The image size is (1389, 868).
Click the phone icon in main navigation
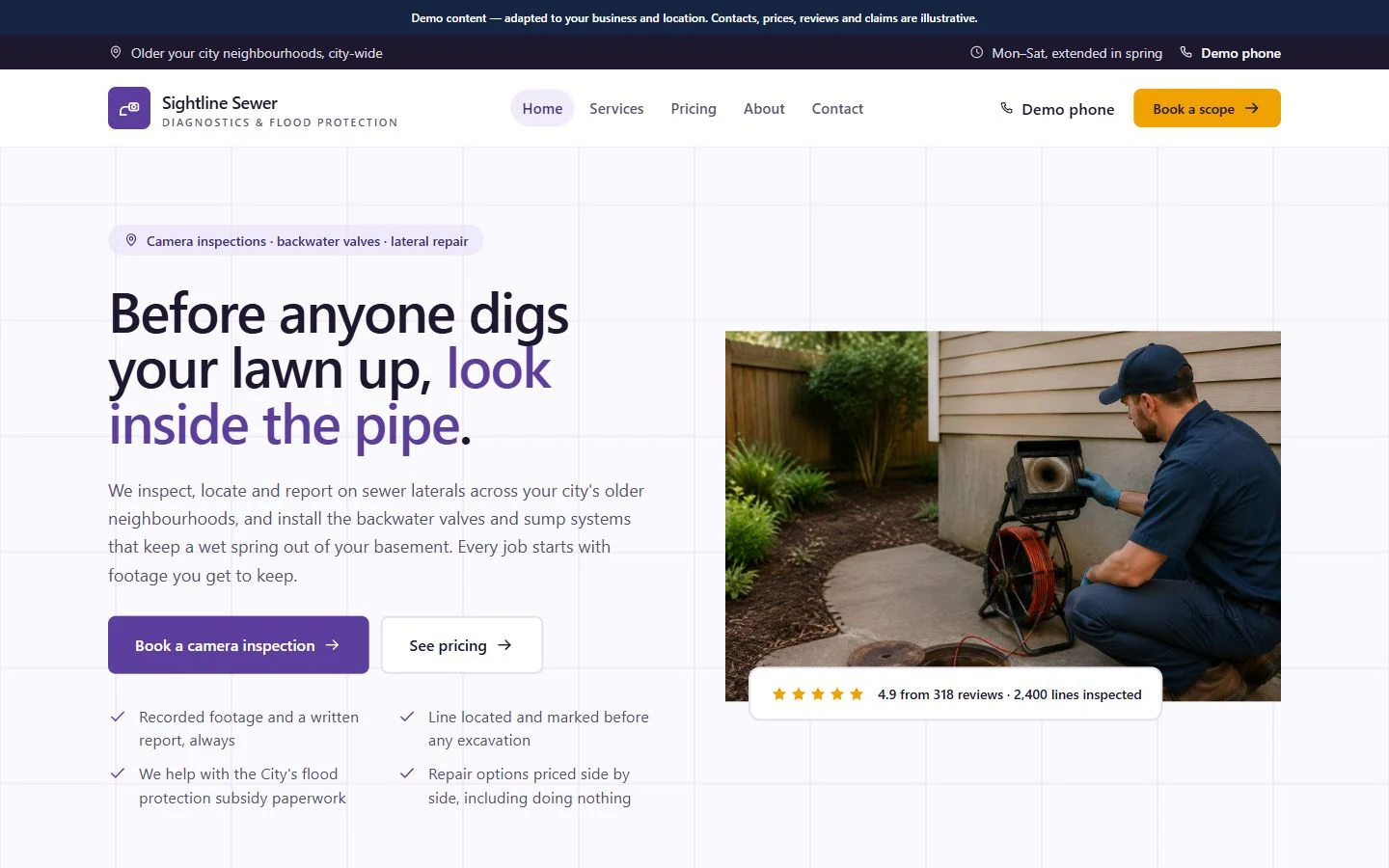[x=1006, y=108]
